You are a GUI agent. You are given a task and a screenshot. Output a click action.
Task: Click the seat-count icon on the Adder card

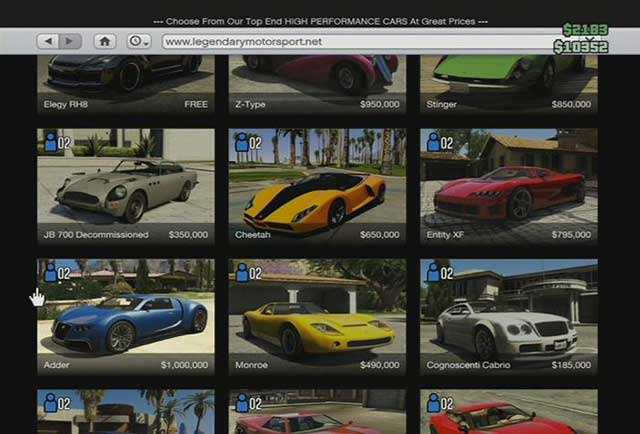57,273
